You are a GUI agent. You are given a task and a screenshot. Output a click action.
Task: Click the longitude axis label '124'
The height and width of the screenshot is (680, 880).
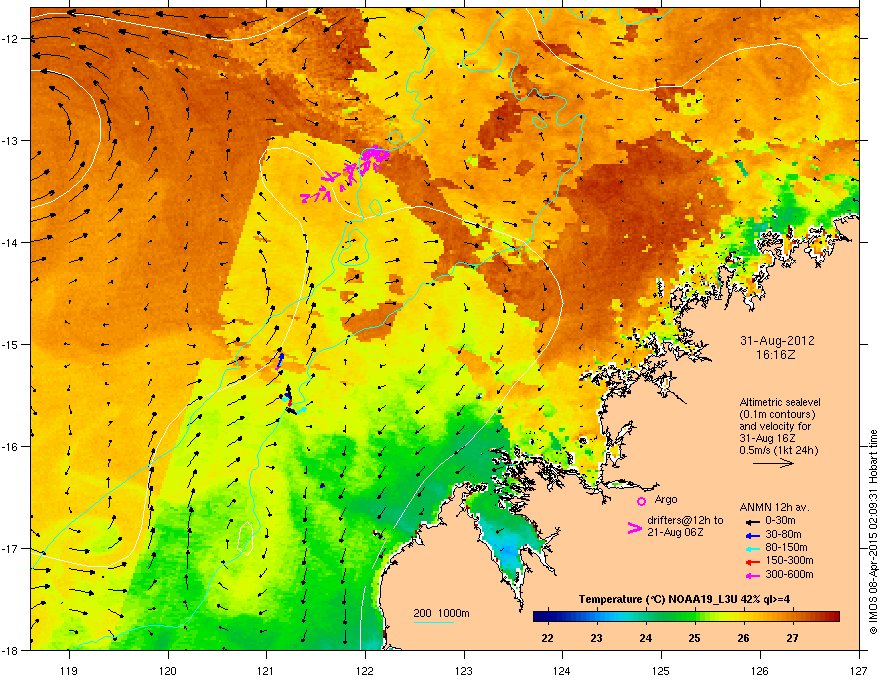(x=562, y=671)
